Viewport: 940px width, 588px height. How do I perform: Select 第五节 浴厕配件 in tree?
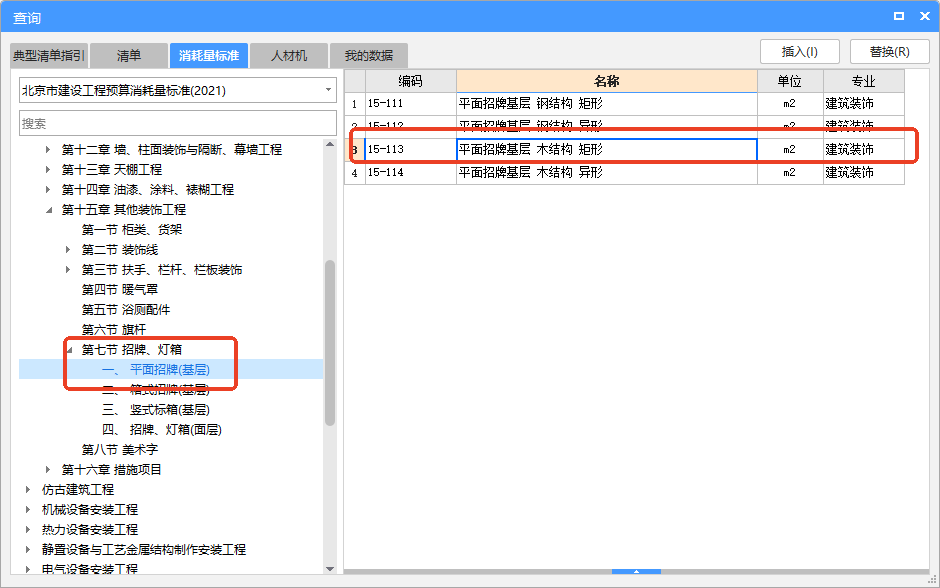pos(125,310)
